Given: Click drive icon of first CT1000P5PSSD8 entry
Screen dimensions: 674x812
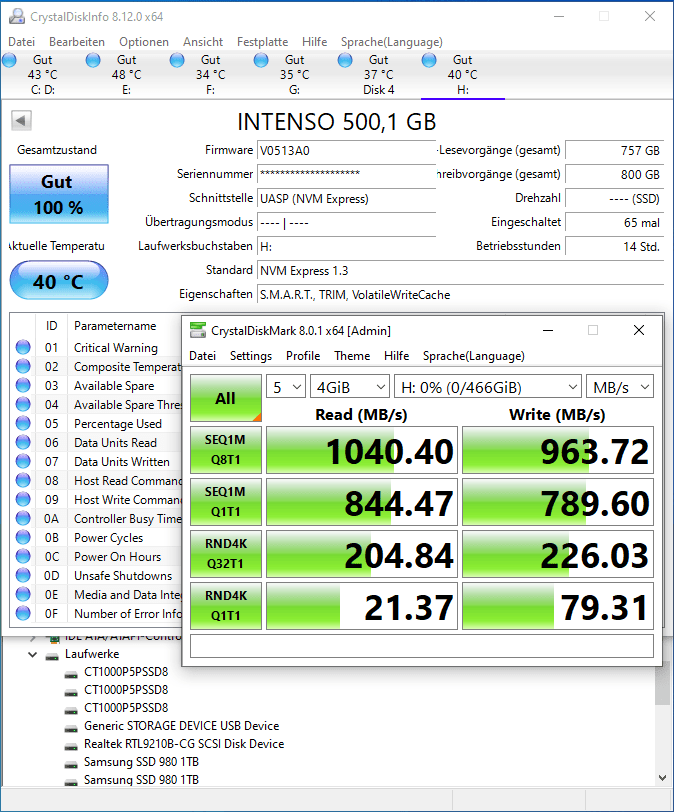Looking at the screenshot, I should (x=71, y=673).
